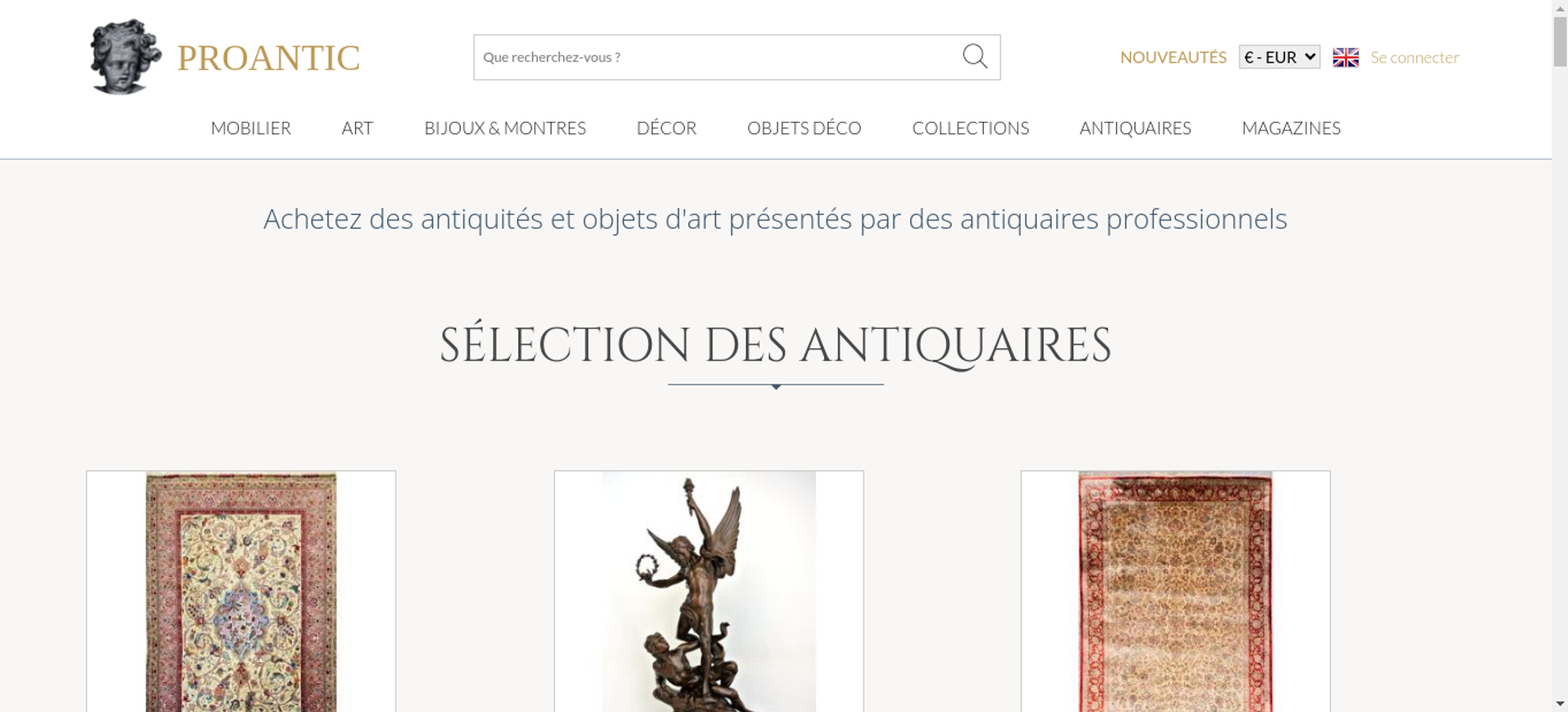Open the Magazines menu
This screenshot has height=712, width=1568.
(x=1291, y=128)
